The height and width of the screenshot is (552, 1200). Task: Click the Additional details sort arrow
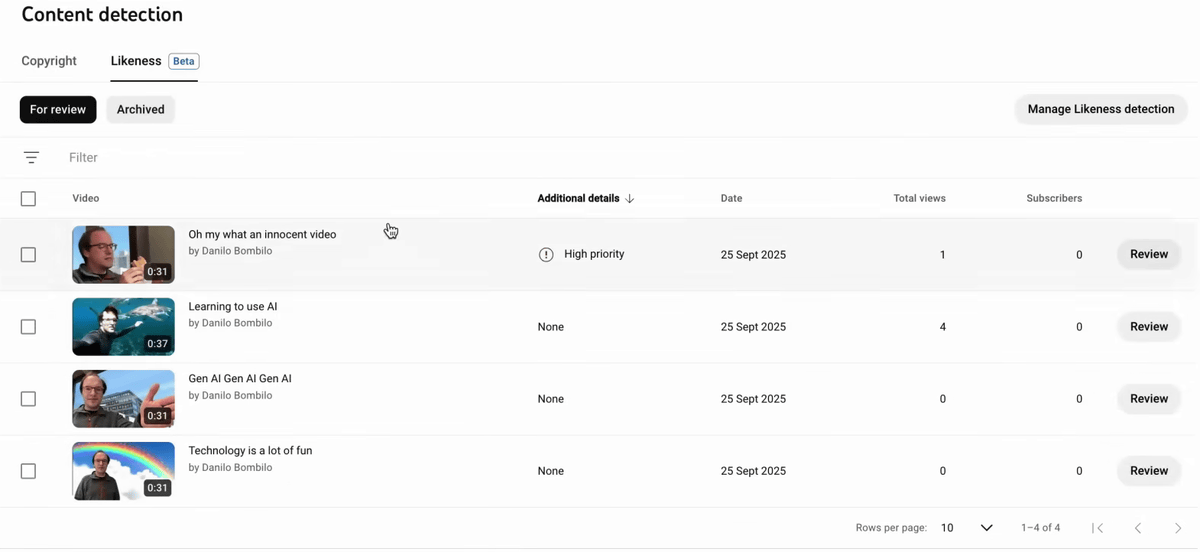pos(630,199)
